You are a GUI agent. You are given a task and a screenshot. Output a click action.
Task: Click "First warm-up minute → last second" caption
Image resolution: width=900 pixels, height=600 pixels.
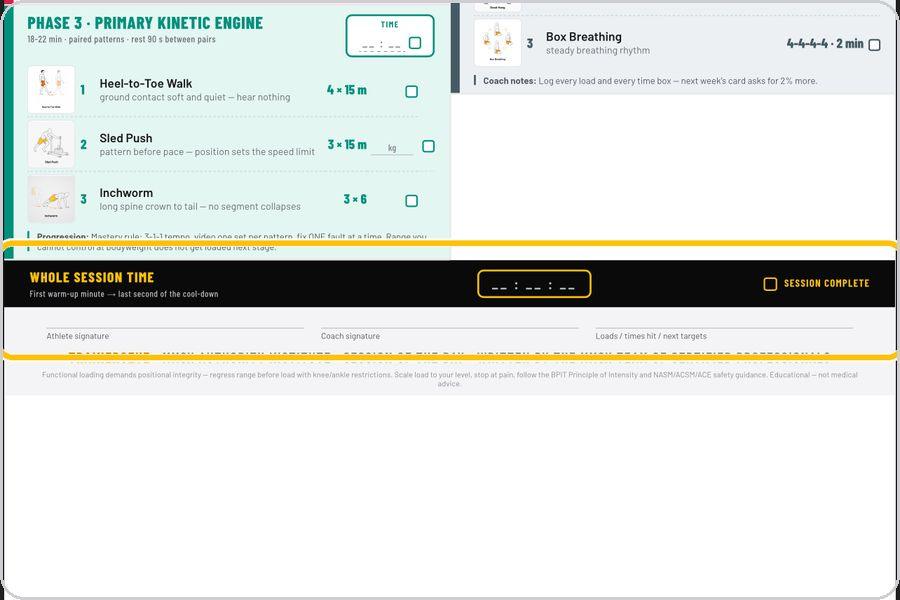click(124, 294)
